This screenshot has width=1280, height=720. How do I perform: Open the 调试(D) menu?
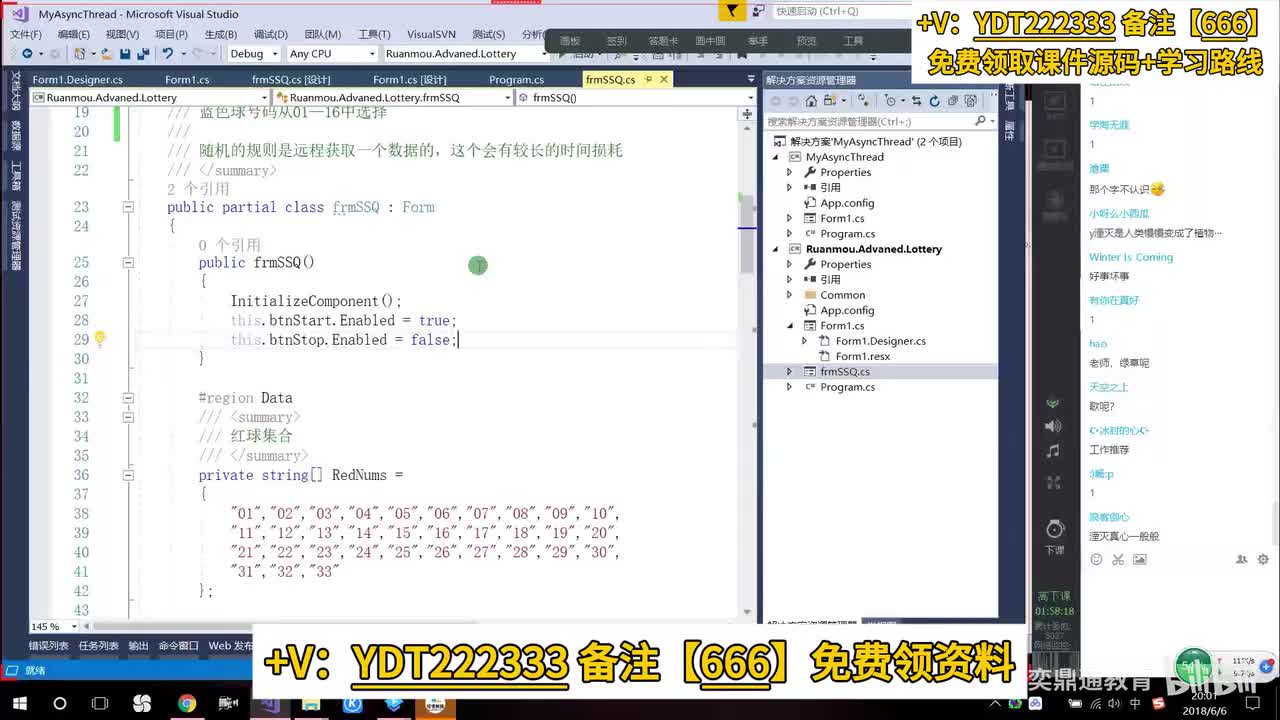coord(270,34)
